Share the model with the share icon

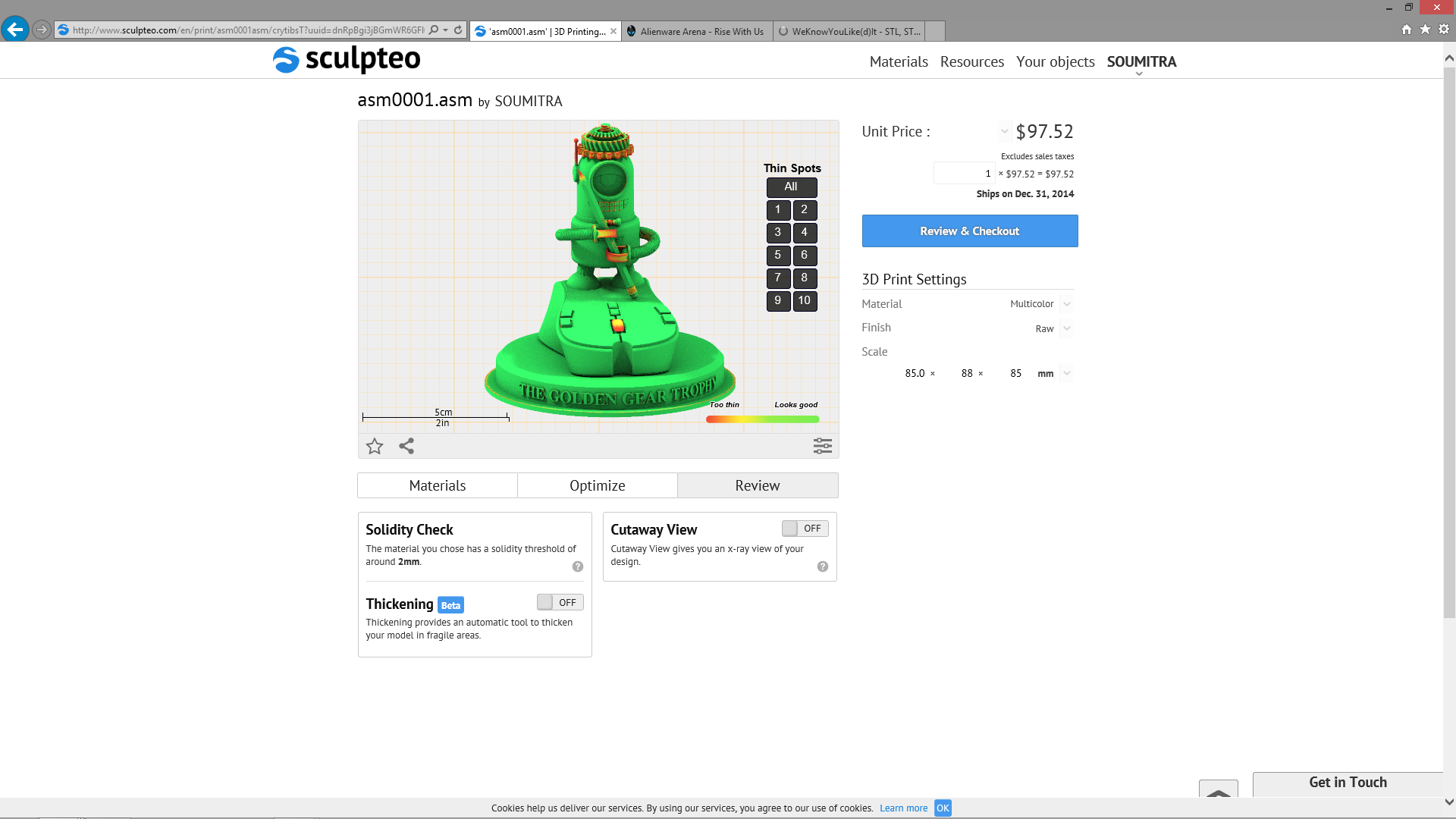(x=406, y=446)
